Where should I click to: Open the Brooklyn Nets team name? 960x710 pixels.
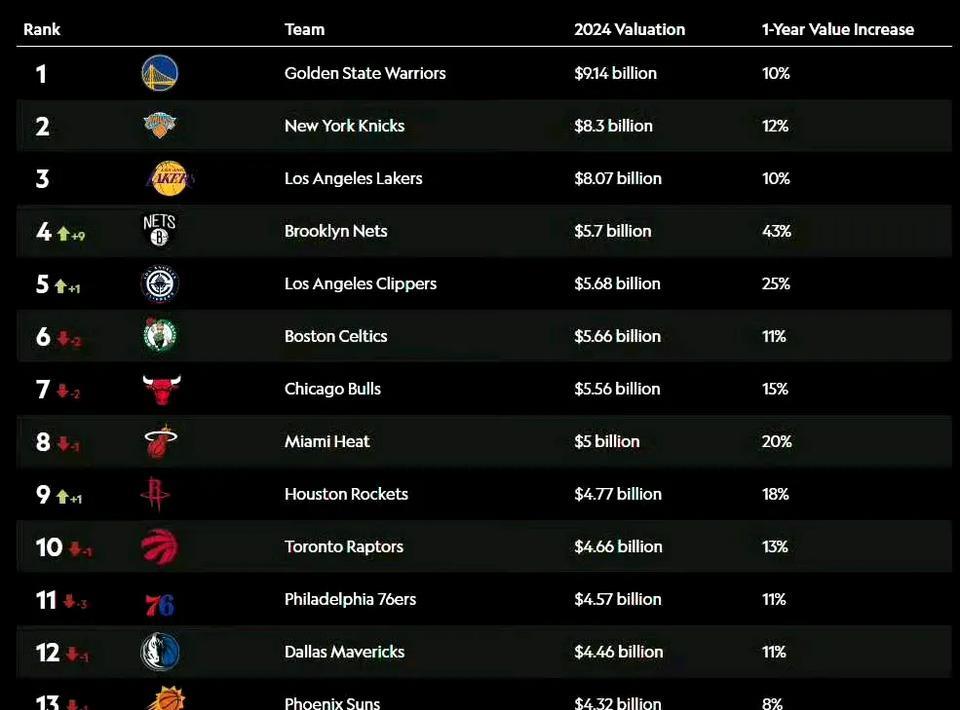click(336, 231)
